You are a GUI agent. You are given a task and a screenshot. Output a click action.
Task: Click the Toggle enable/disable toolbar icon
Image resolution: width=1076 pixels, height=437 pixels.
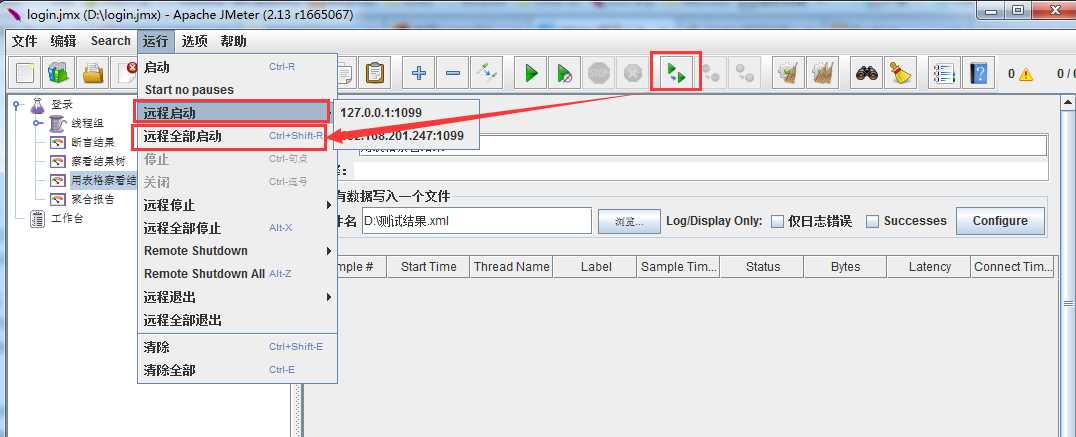[487, 72]
